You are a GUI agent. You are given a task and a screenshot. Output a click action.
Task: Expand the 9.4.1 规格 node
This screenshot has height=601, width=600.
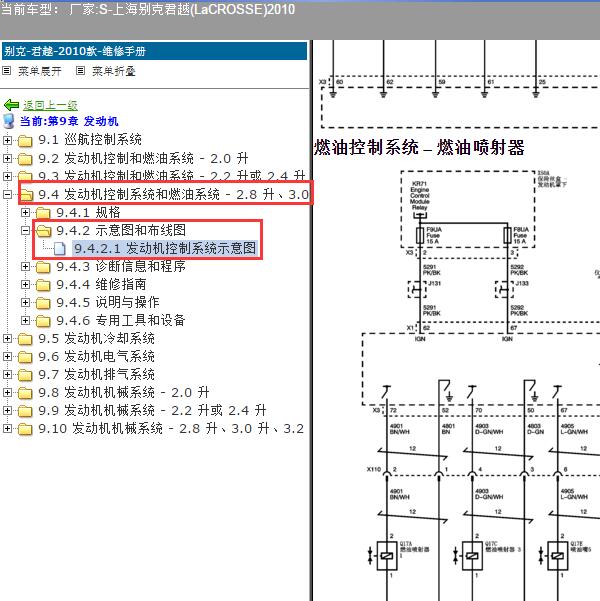coord(25,212)
